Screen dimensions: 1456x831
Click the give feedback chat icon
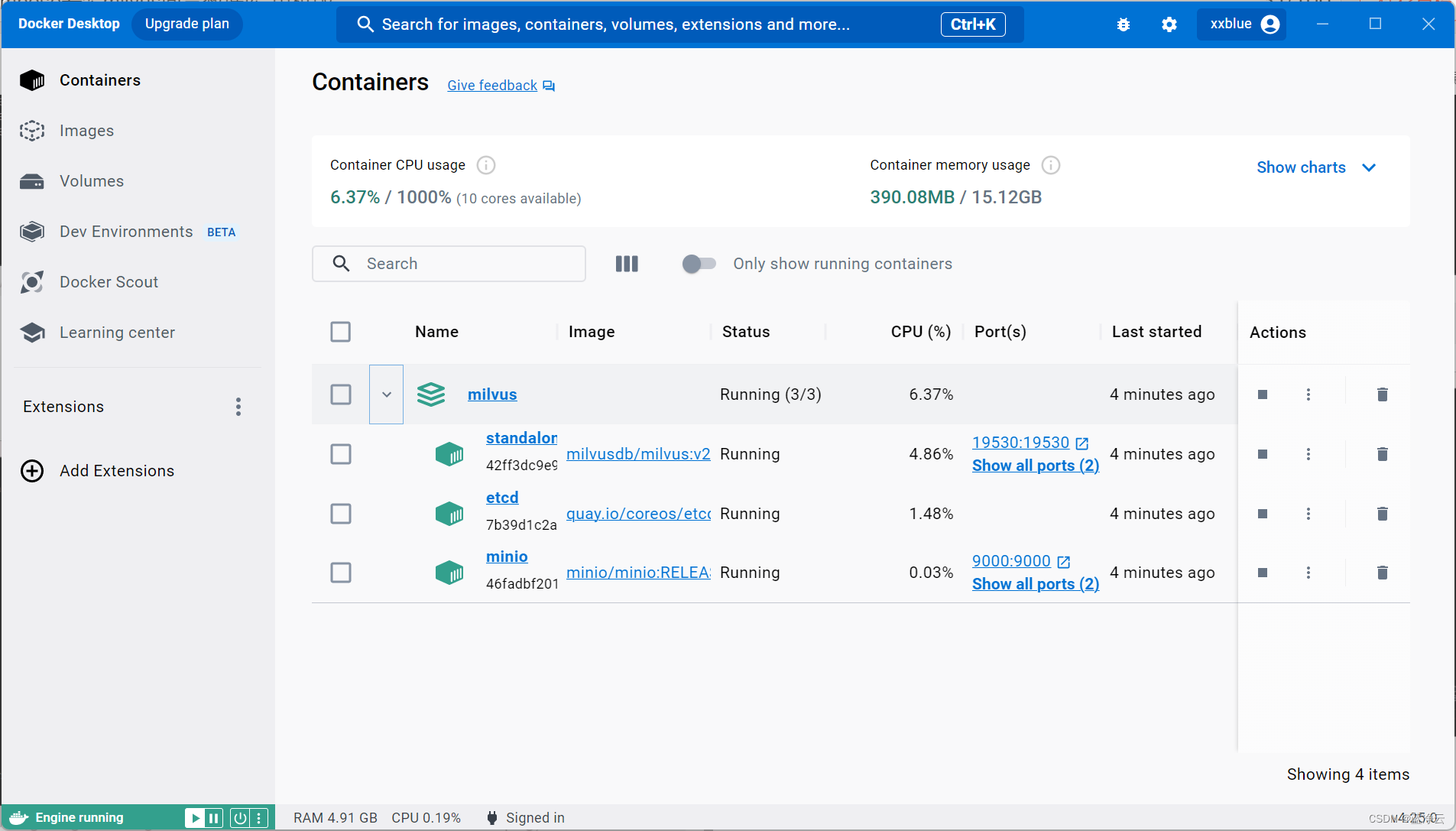point(549,86)
